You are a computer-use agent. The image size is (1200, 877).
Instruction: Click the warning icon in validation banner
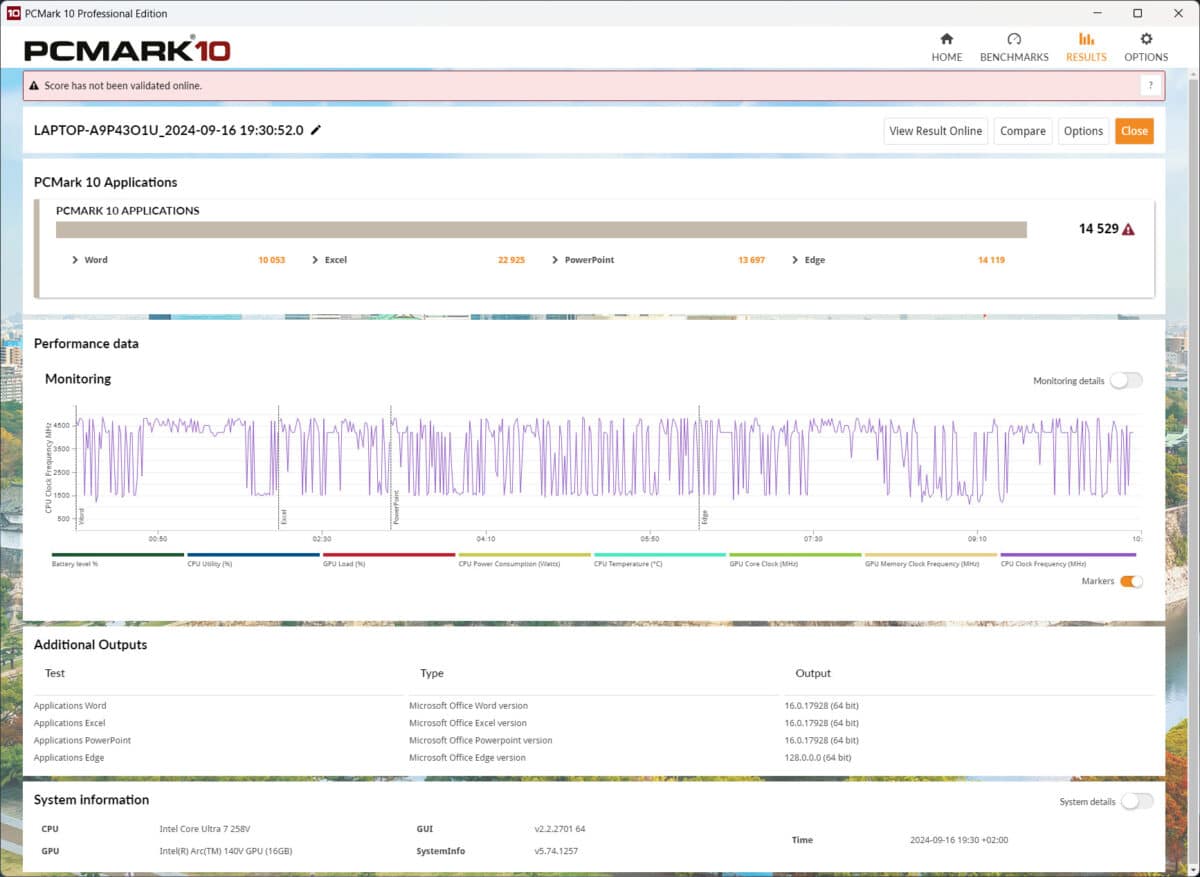click(x=34, y=86)
